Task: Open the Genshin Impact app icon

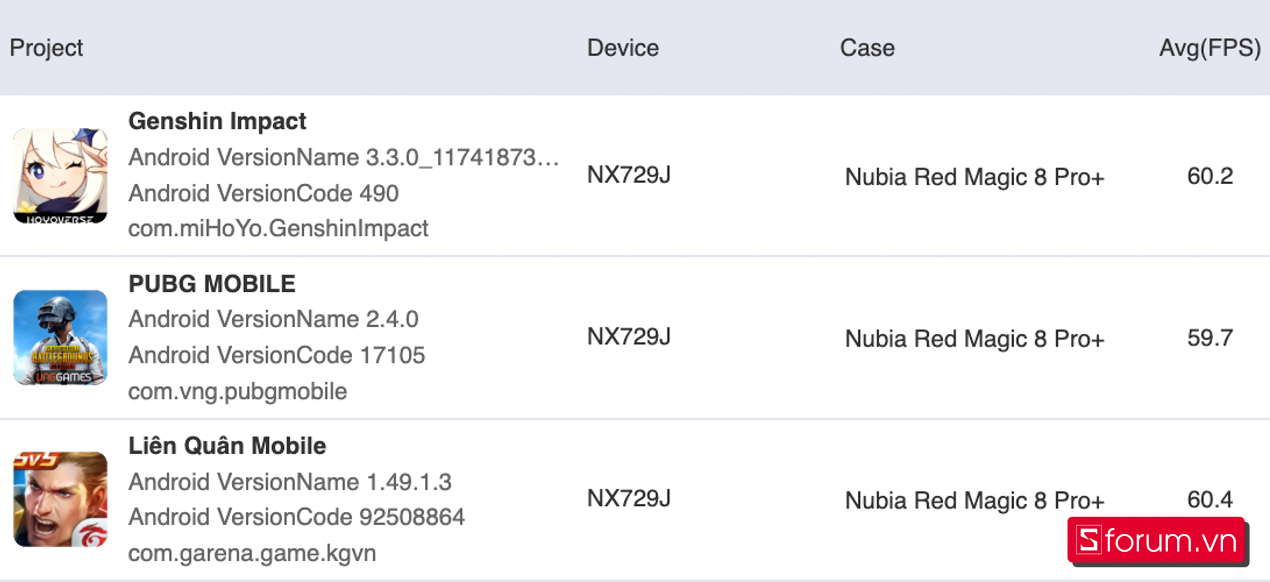Action: click(x=60, y=175)
